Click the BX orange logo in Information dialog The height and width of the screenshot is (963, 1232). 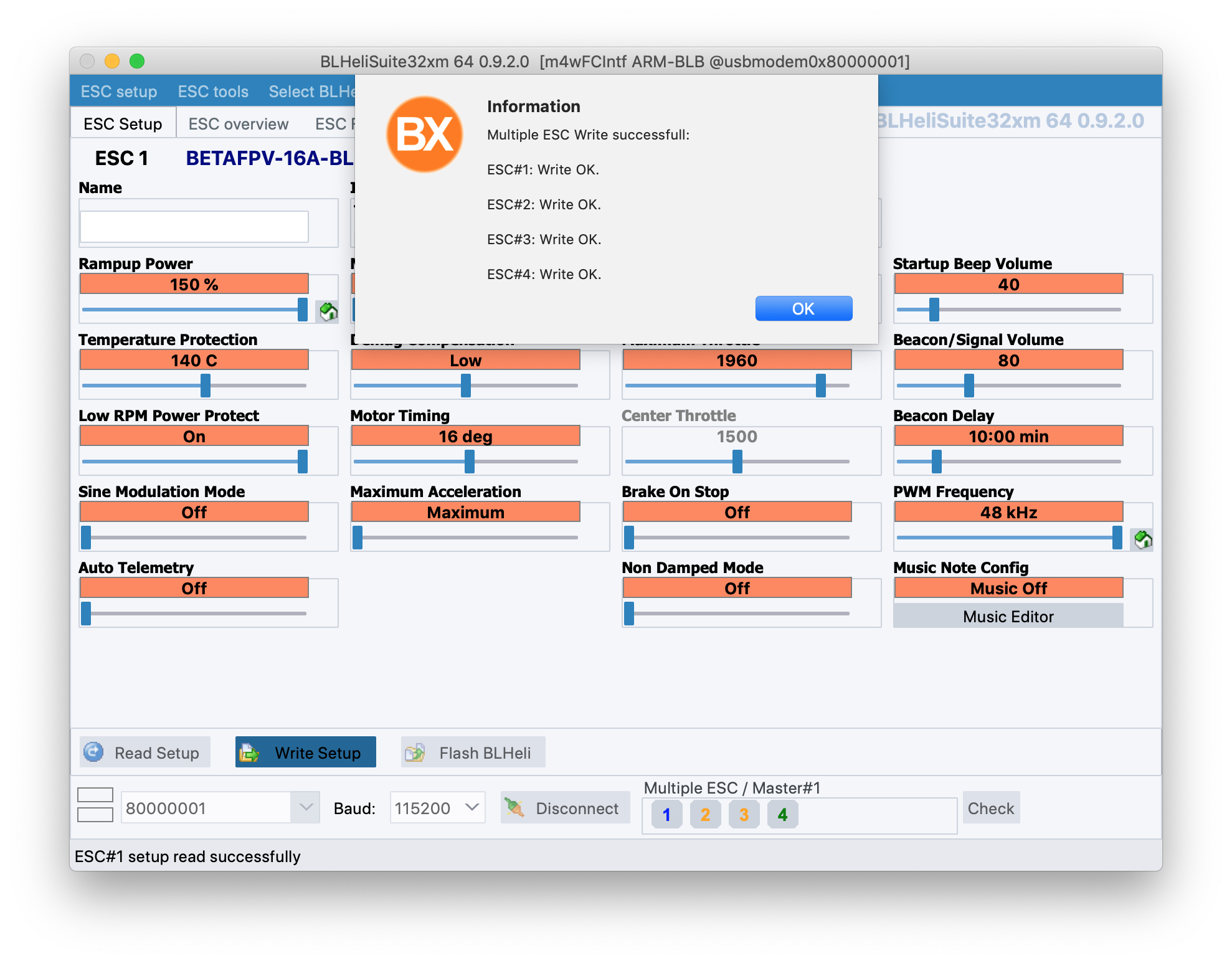coord(425,134)
